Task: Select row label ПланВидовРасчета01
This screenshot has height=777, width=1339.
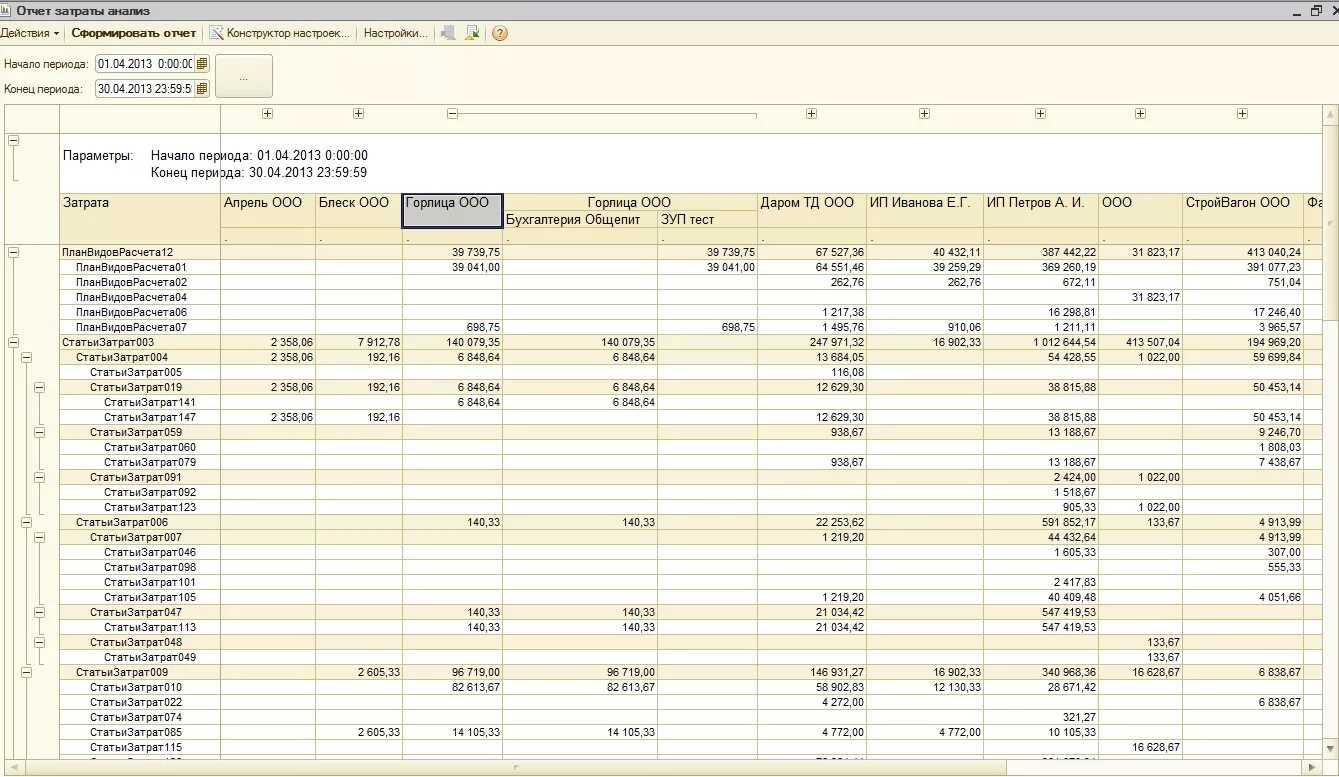Action: click(x=131, y=268)
